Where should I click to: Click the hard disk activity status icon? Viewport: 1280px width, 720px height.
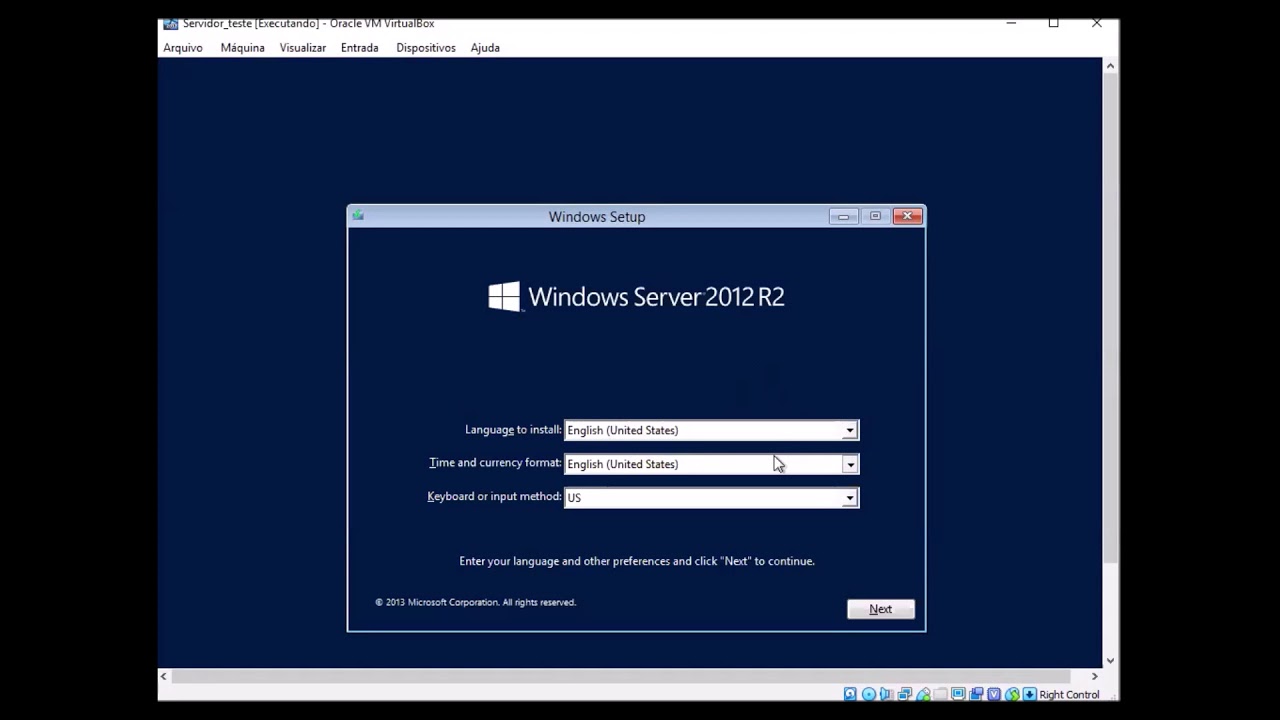pyautogui.click(x=850, y=694)
